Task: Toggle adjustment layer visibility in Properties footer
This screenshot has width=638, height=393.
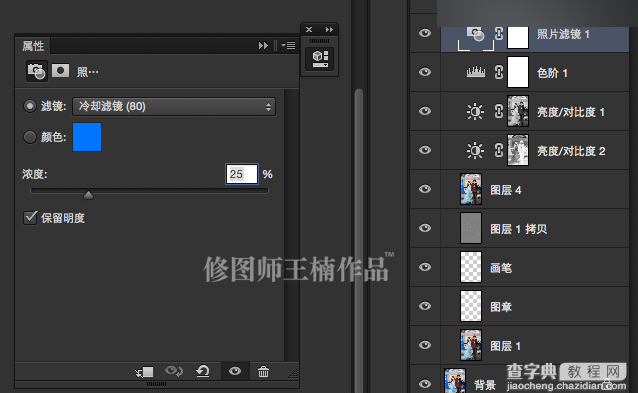Action: tap(235, 371)
